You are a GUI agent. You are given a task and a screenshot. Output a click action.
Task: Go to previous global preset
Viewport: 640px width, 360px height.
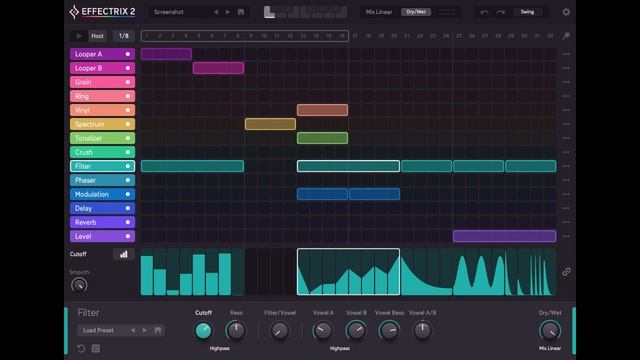click(216, 12)
